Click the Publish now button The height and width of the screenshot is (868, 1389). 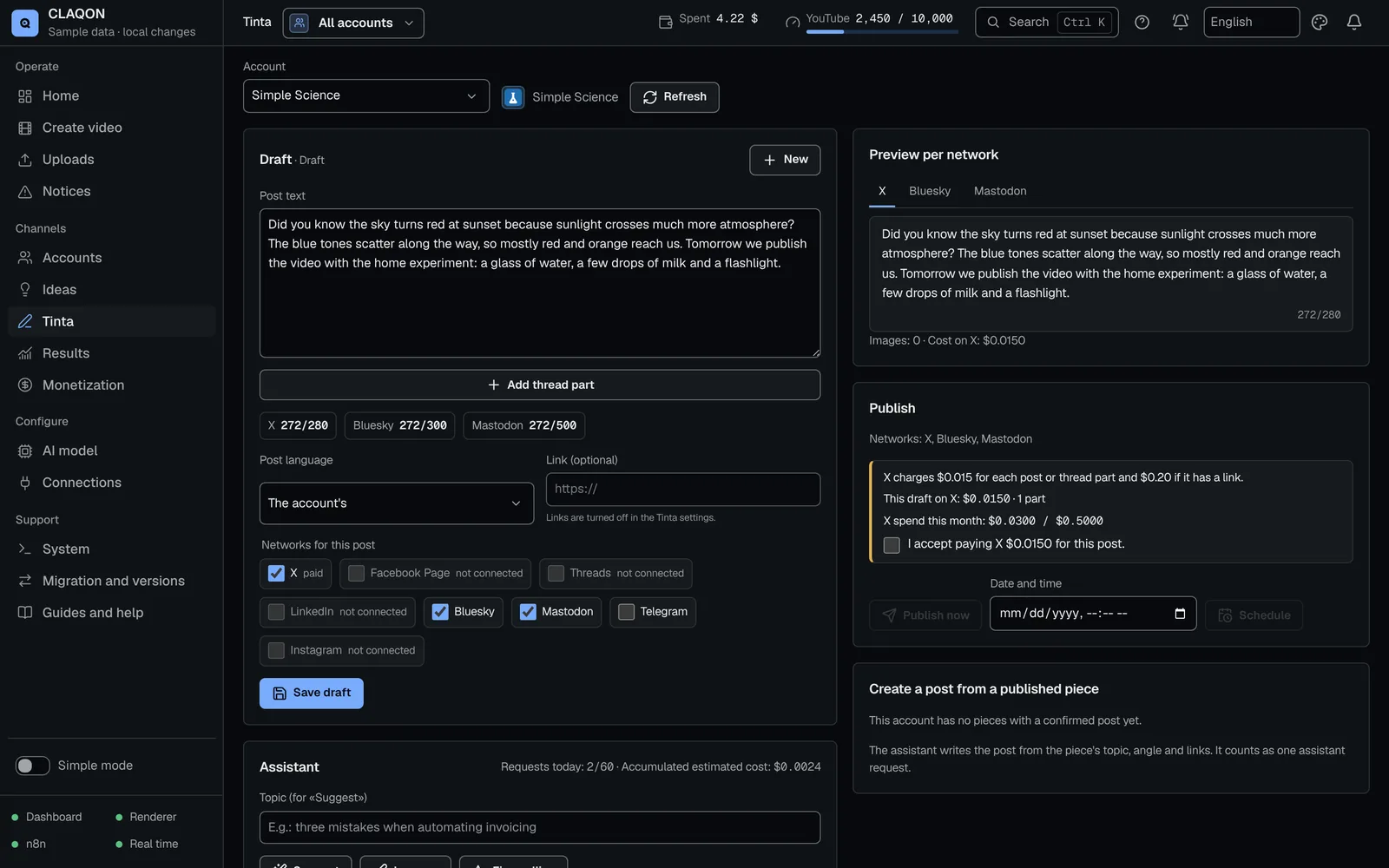coord(925,615)
